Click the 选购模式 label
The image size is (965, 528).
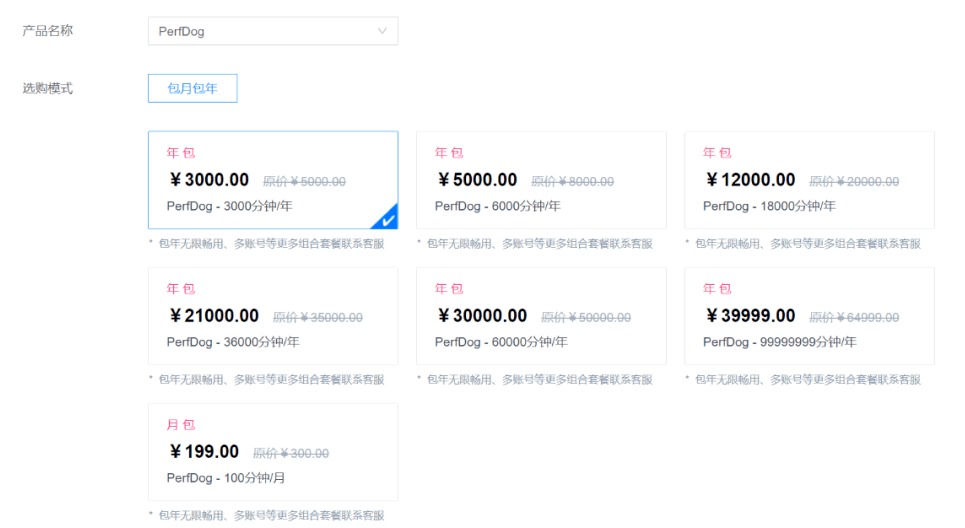pyautogui.click(x=47, y=88)
